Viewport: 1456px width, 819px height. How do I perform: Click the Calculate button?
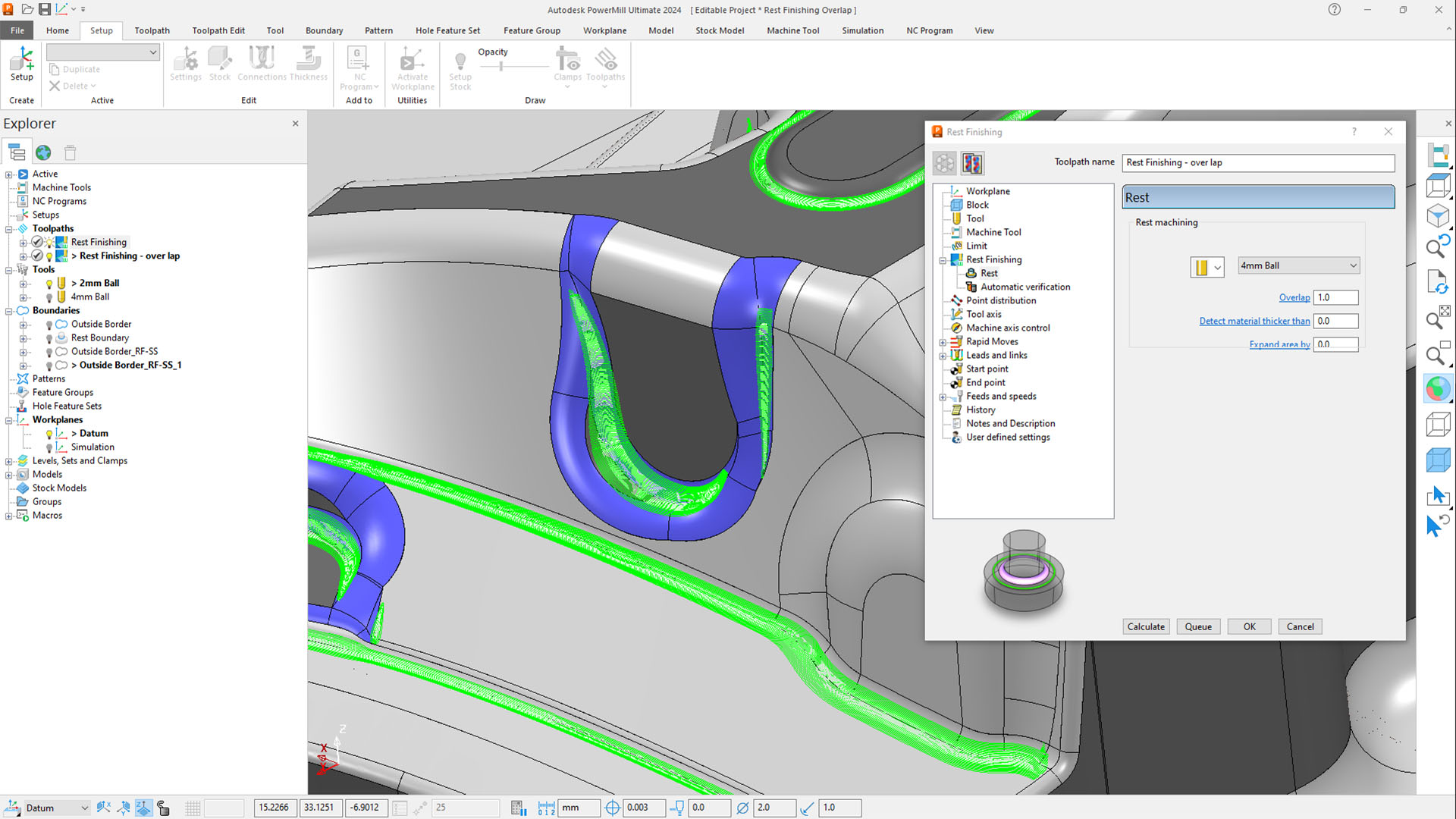(x=1145, y=626)
